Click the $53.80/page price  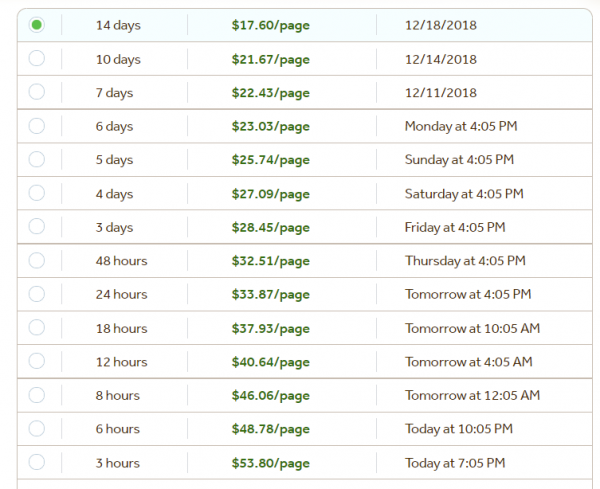click(270, 463)
